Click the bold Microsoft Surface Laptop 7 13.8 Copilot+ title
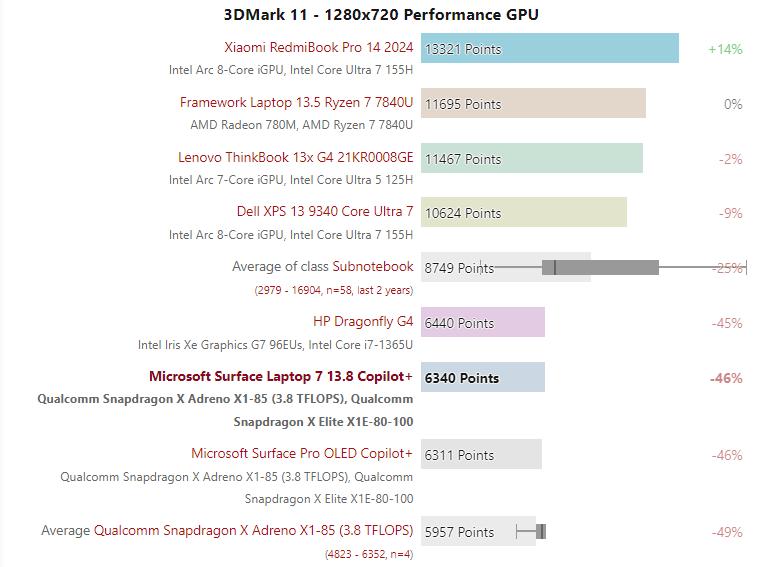 (280, 376)
